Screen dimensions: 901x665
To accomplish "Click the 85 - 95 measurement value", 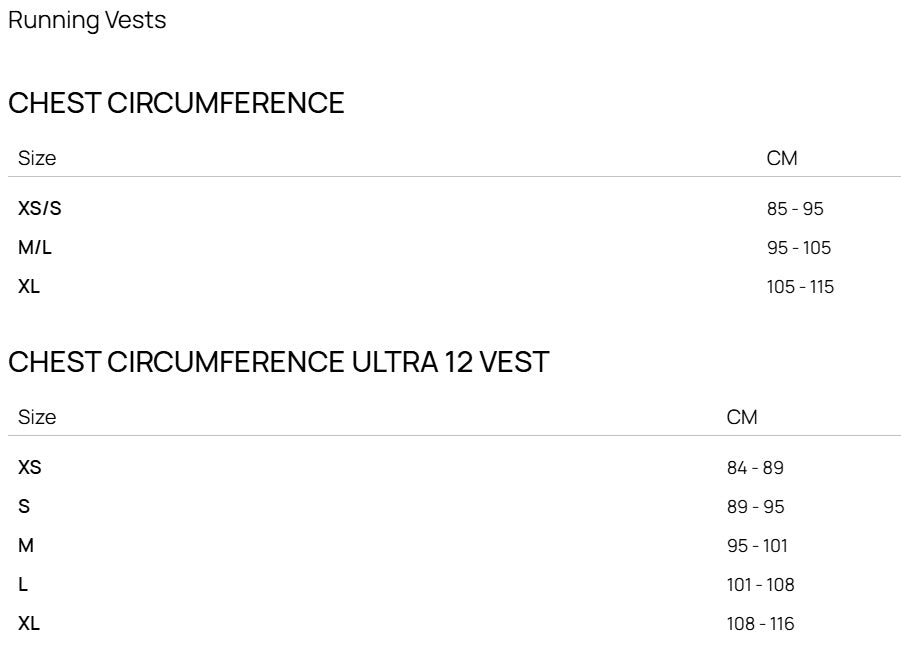I will (x=795, y=209).
